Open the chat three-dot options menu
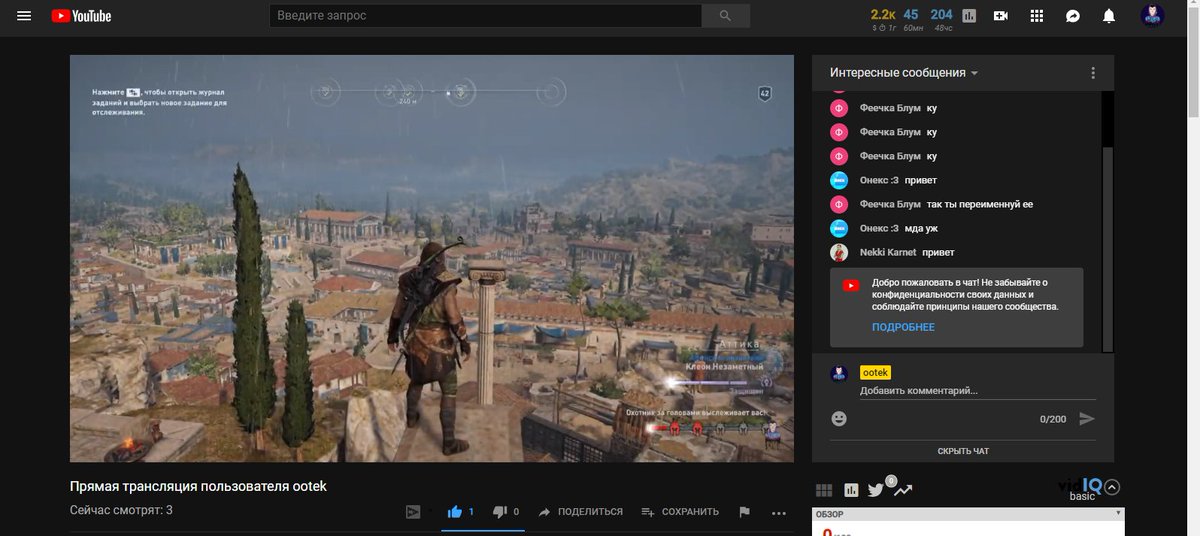This screenshot has height=536, width=1200. click(1093, 73)
